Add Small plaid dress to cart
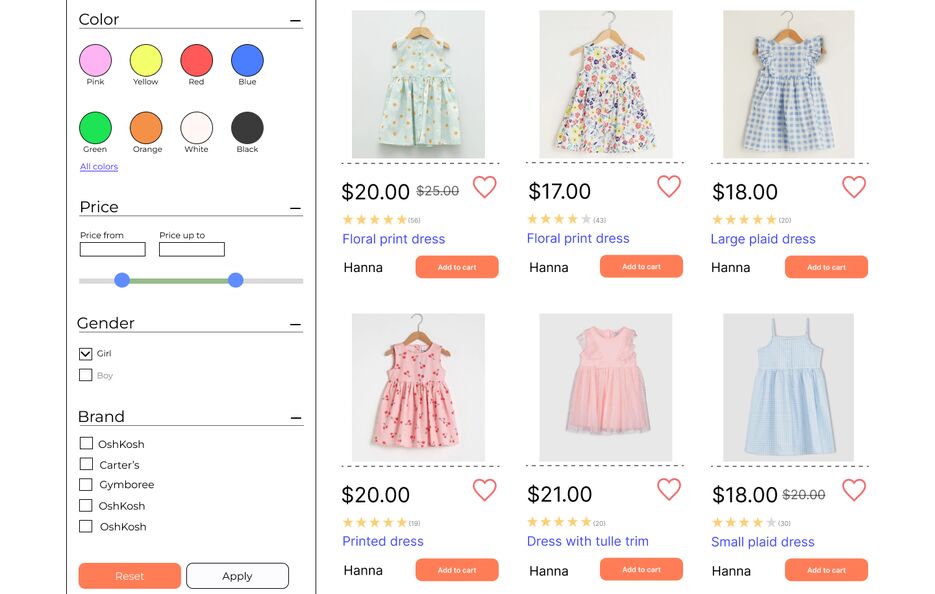 (826, 570)
